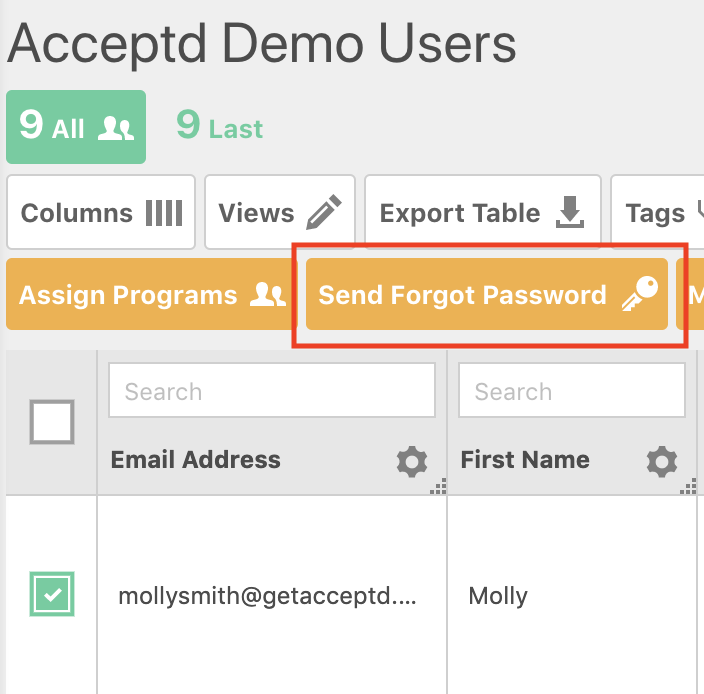Uncheck the mollysmith row checkbox

pyautogui.click(x=52, y=594)
